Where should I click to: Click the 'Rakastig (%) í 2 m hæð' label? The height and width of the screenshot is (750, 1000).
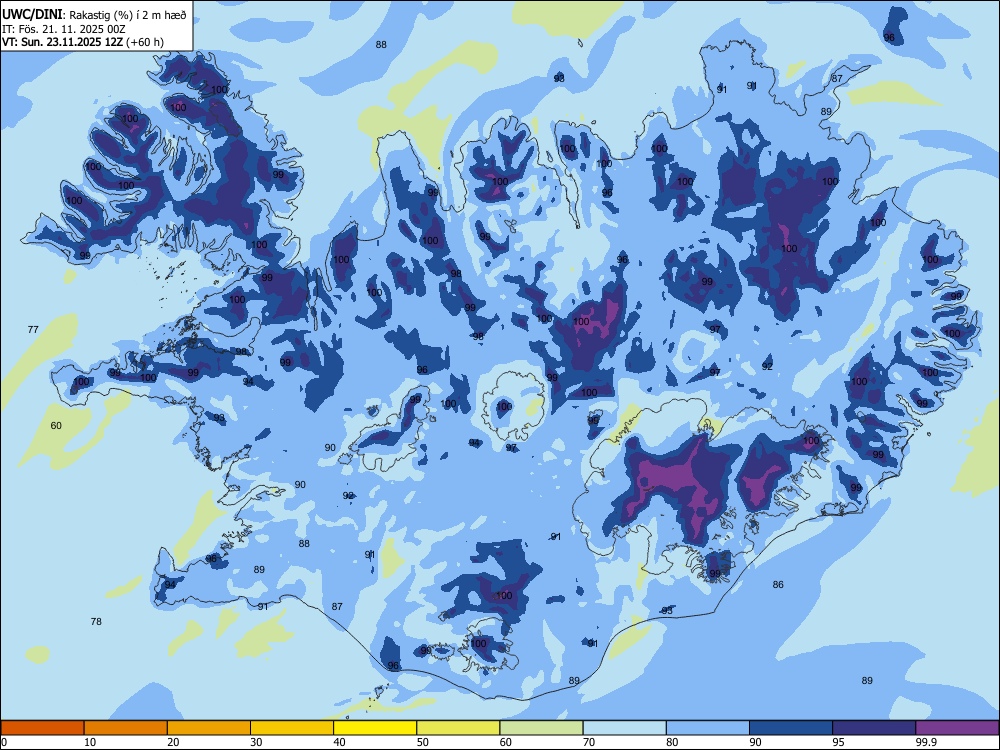point(128,15)
